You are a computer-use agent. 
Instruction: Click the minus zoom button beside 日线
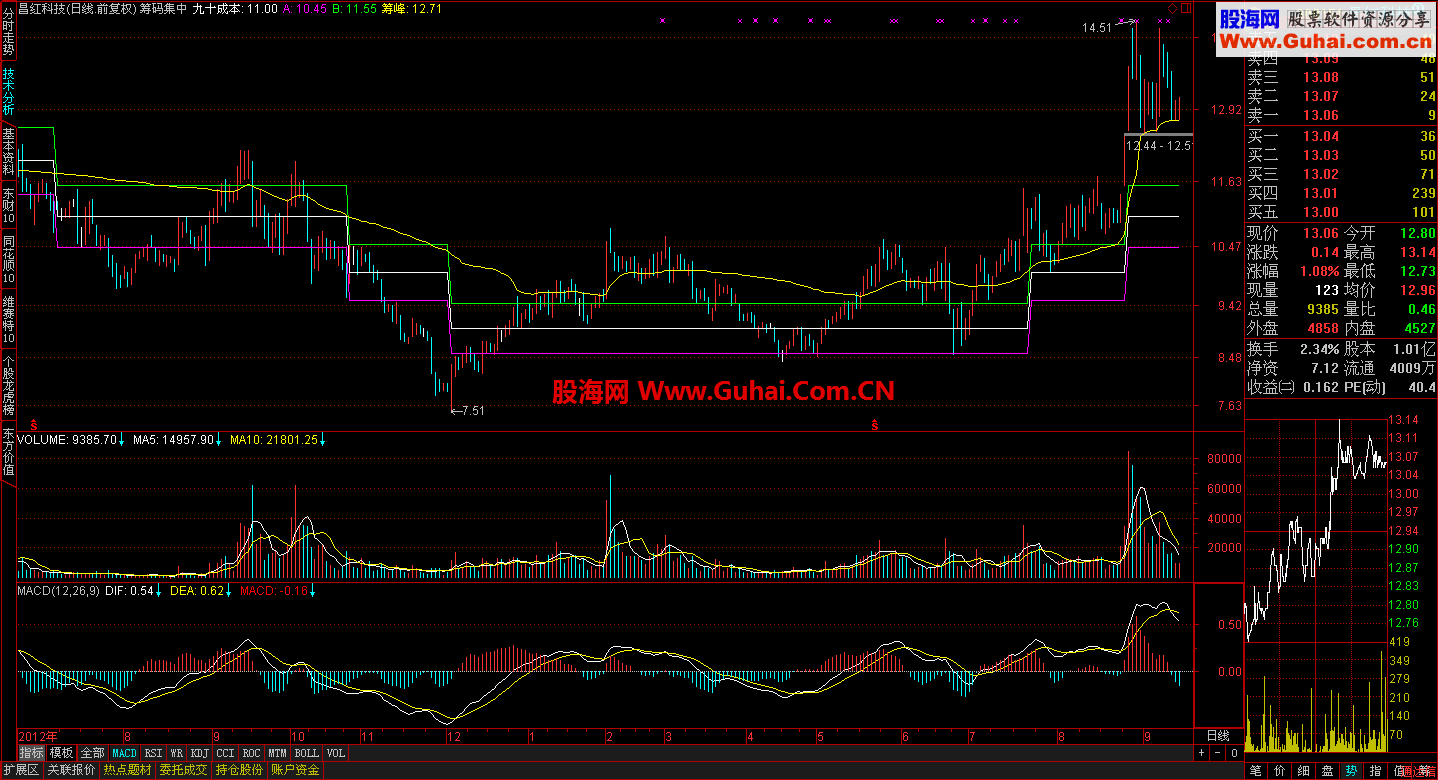[1218, 753]
